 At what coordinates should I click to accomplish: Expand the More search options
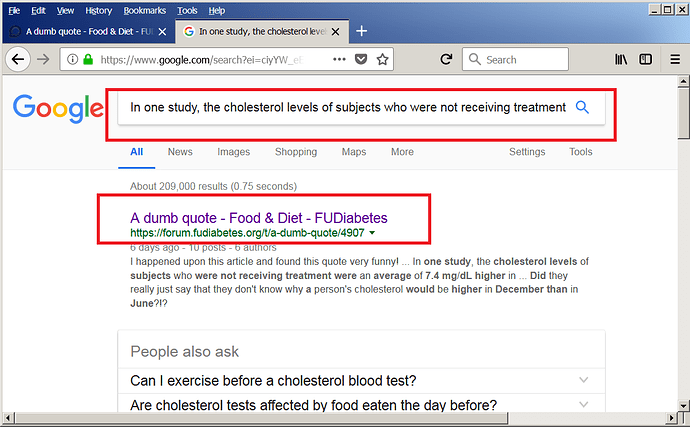[x=402, y=152]
